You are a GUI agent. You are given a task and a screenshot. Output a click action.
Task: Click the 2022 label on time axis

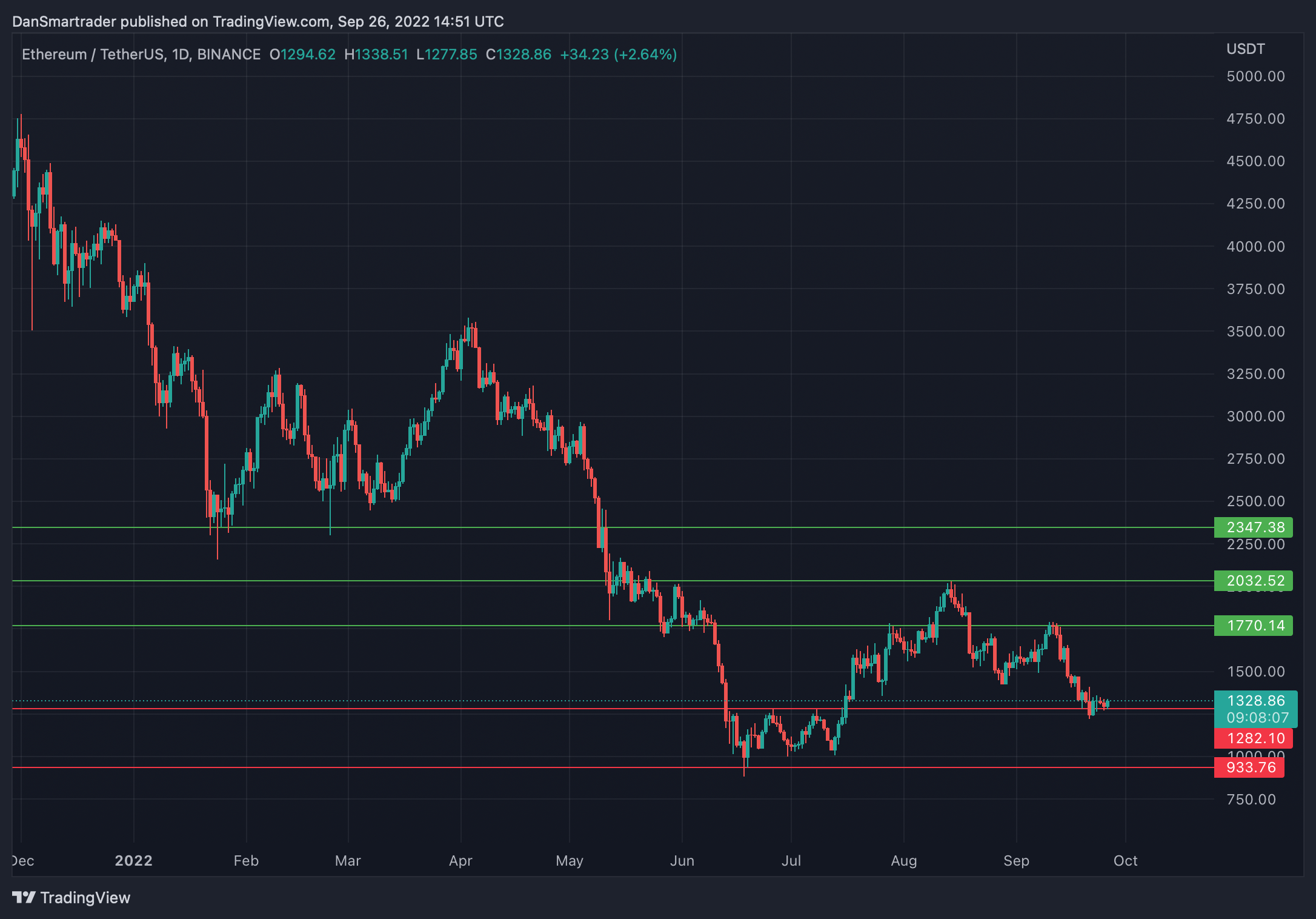coord(134,861)
